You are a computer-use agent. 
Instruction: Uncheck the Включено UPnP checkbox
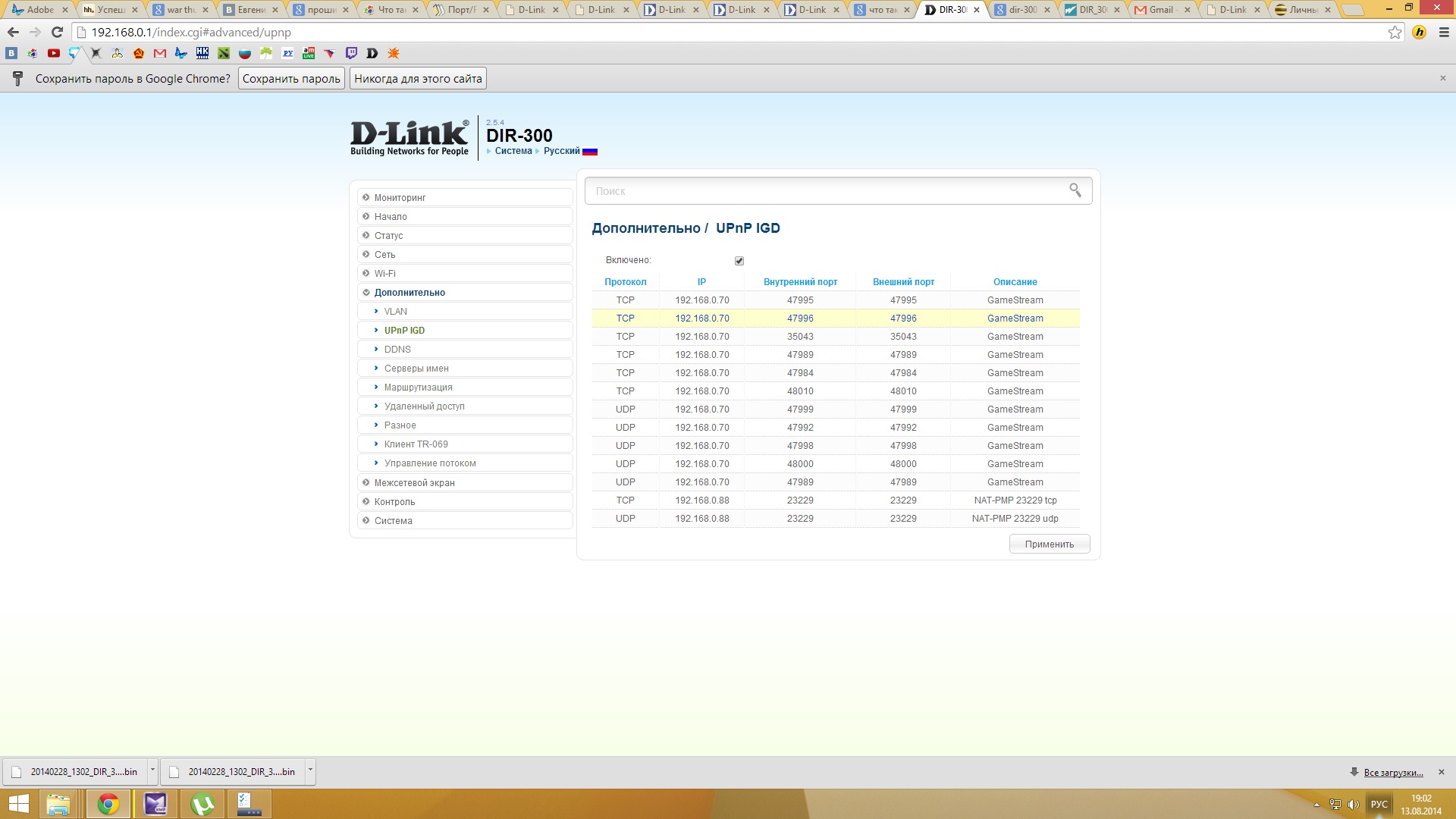pos(739,261)
